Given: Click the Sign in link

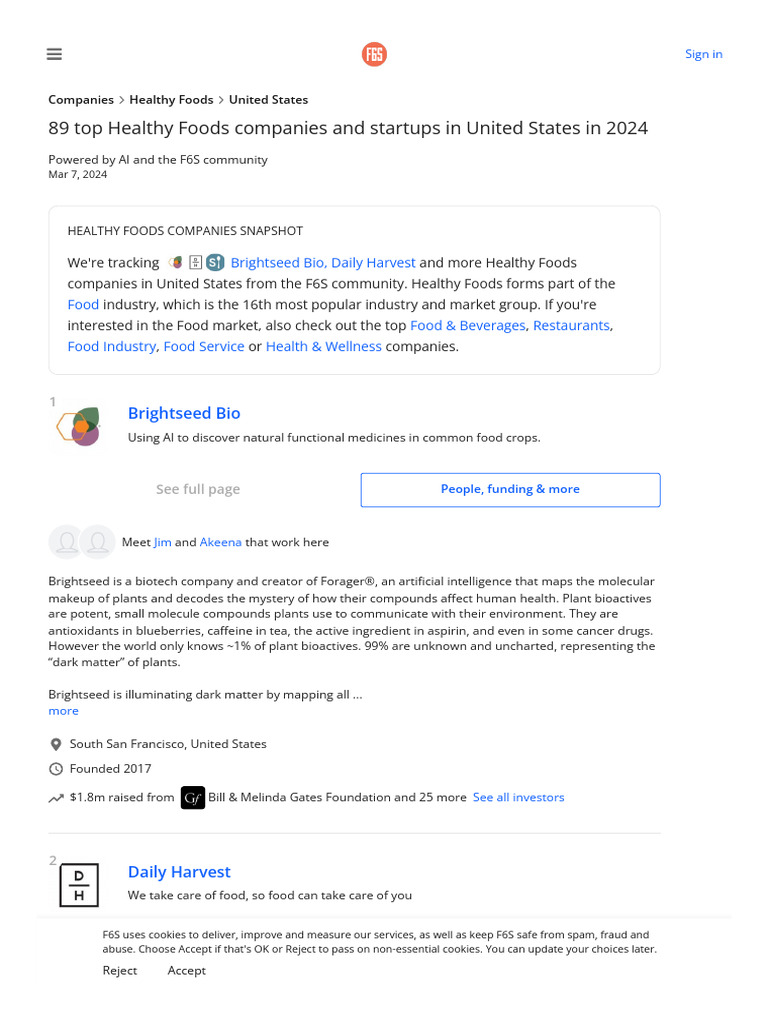Looking at the screenshot, I should pyautogui.click(x=703, y=54).
